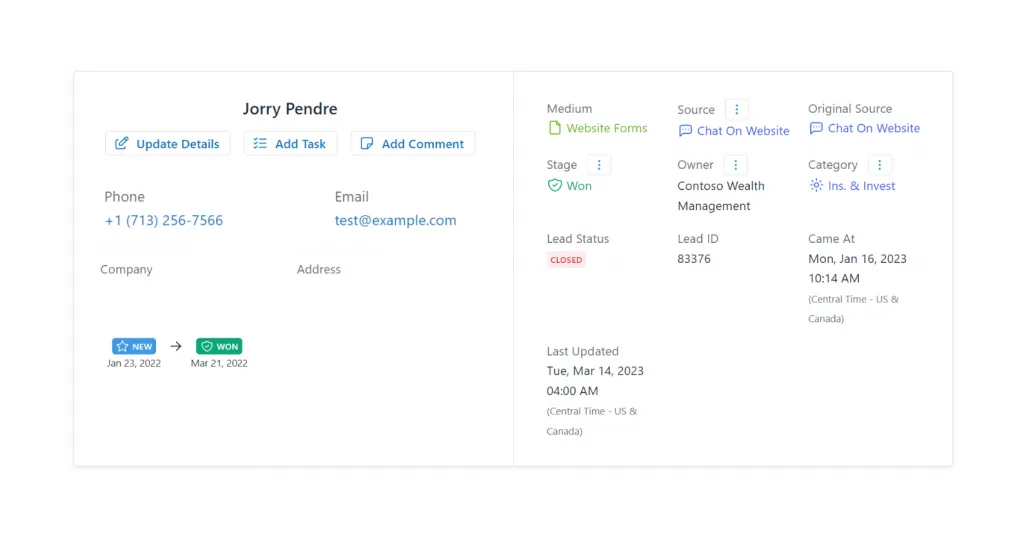
Task: Click the Won shield icon under Stage
Action: click(554, 186)
